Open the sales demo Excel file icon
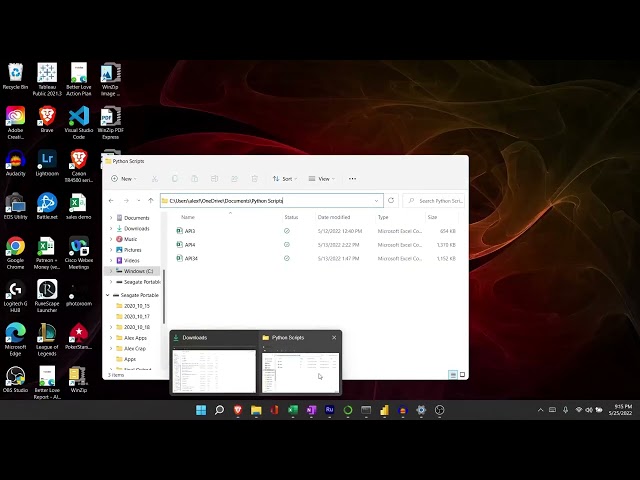This screenshot has height=480, width=640. [78, 207]
